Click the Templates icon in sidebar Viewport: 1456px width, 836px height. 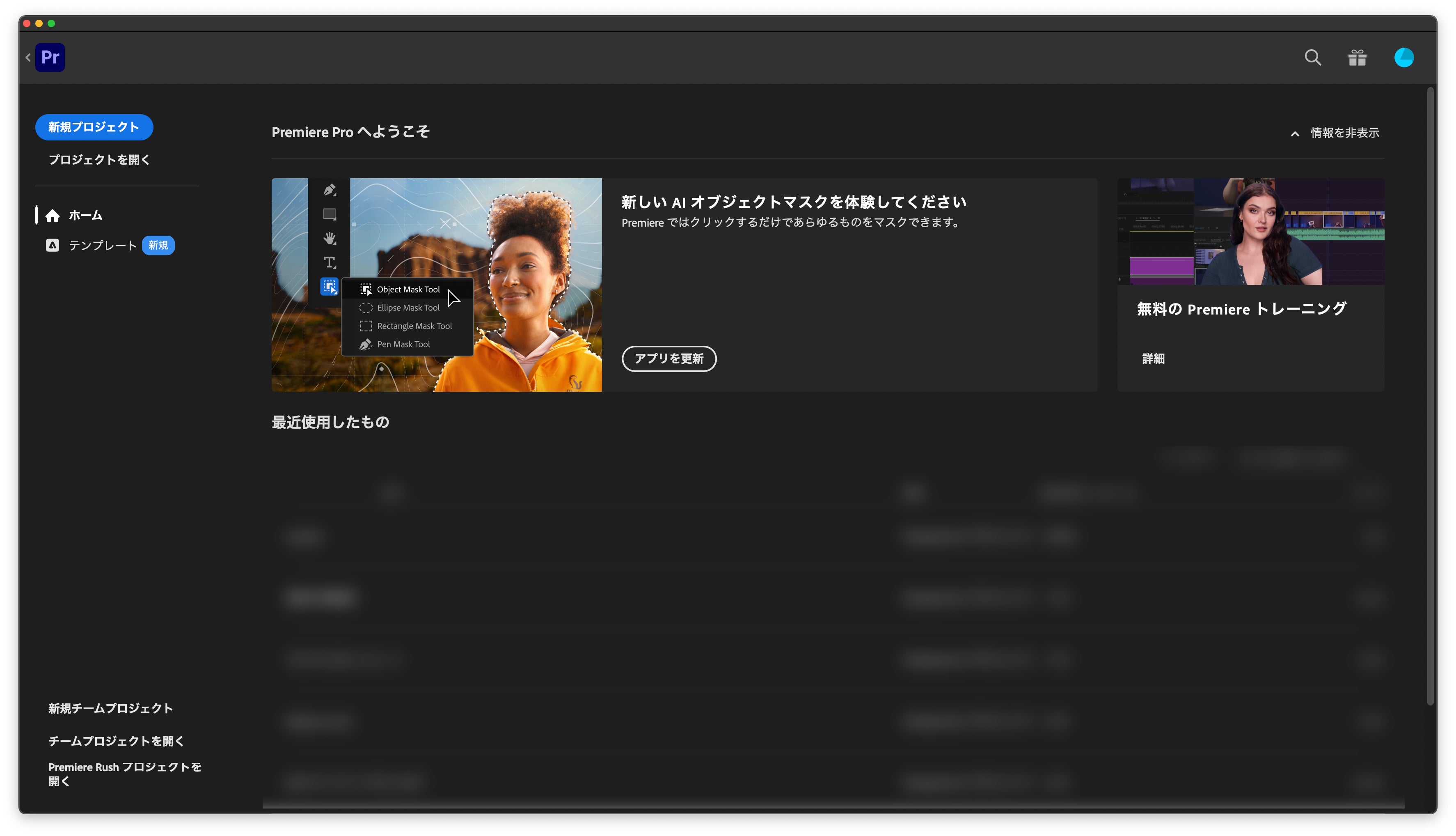click(52, 246)
